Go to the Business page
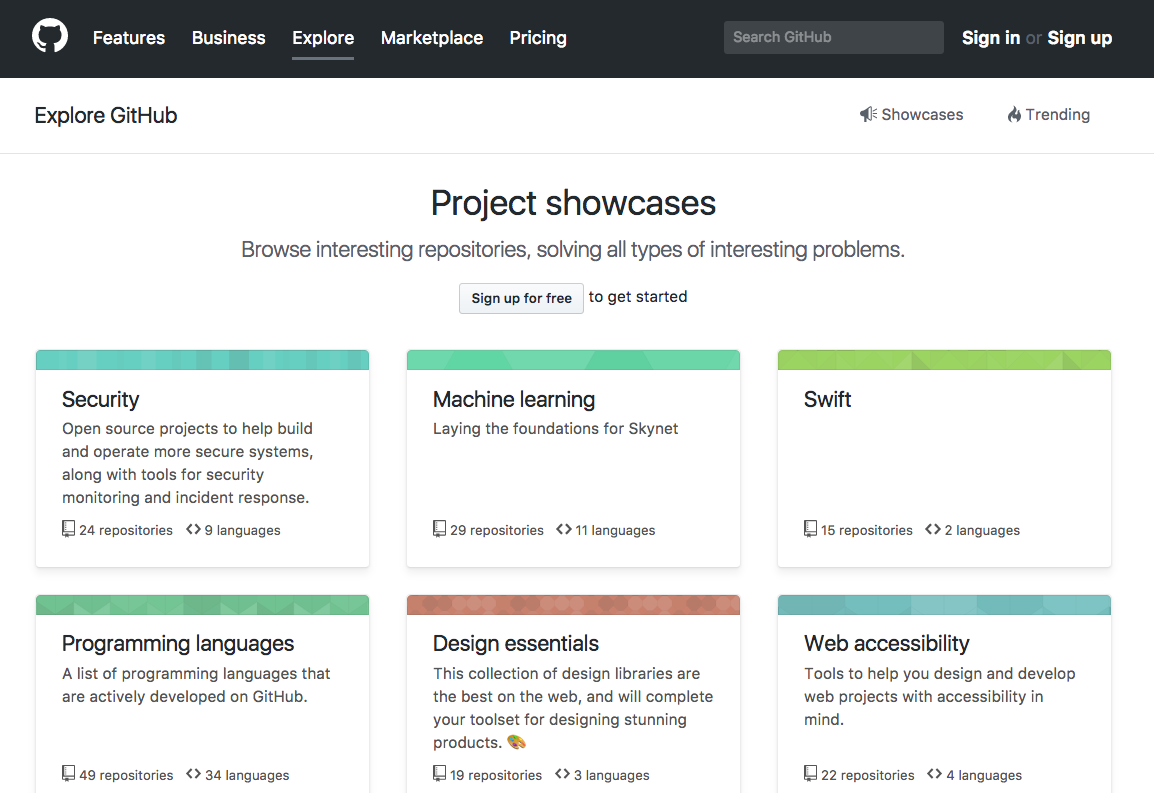Screen dimensions: 1154x793 coord(228,38)
